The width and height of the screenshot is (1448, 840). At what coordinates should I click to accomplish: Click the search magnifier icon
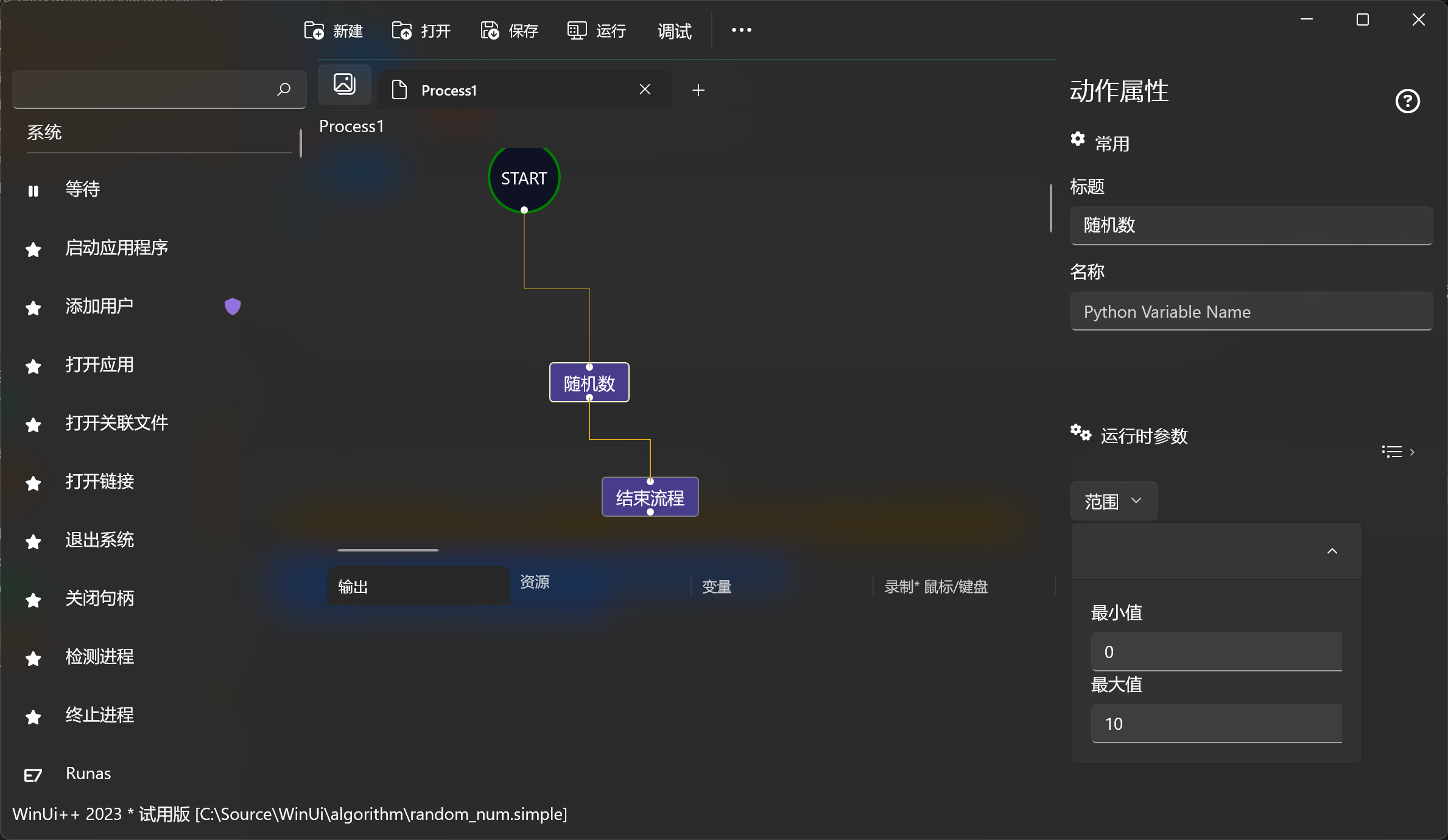click(x=284, y=89)
